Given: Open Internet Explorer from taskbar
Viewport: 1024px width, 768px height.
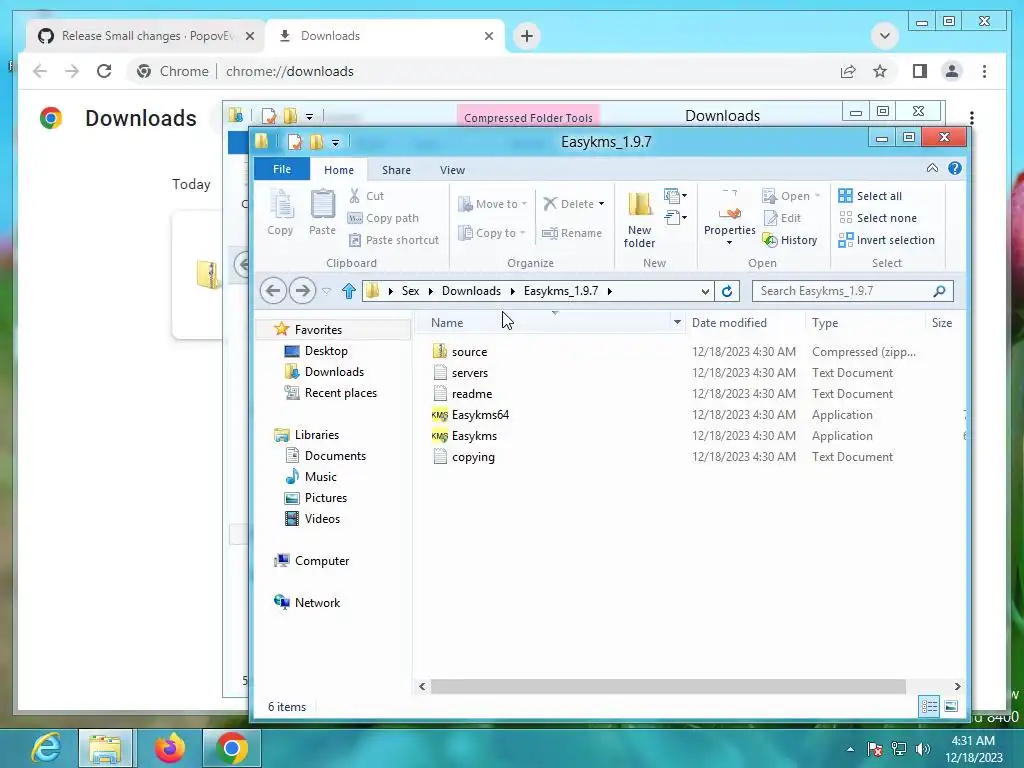Looking at the screenshot, I should pos(46,748).
